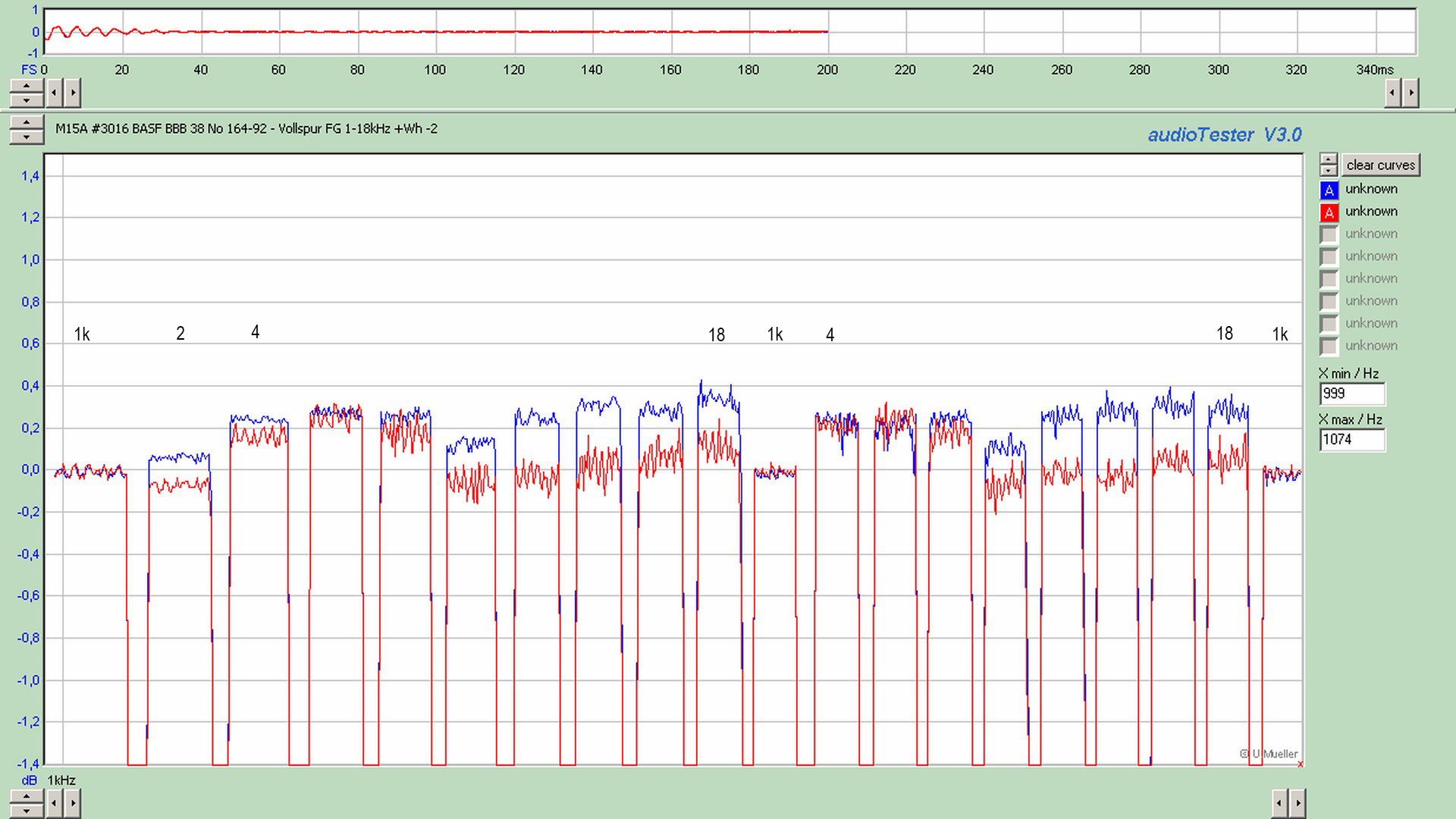Click down arrow next to M15A title

(27, 136)
